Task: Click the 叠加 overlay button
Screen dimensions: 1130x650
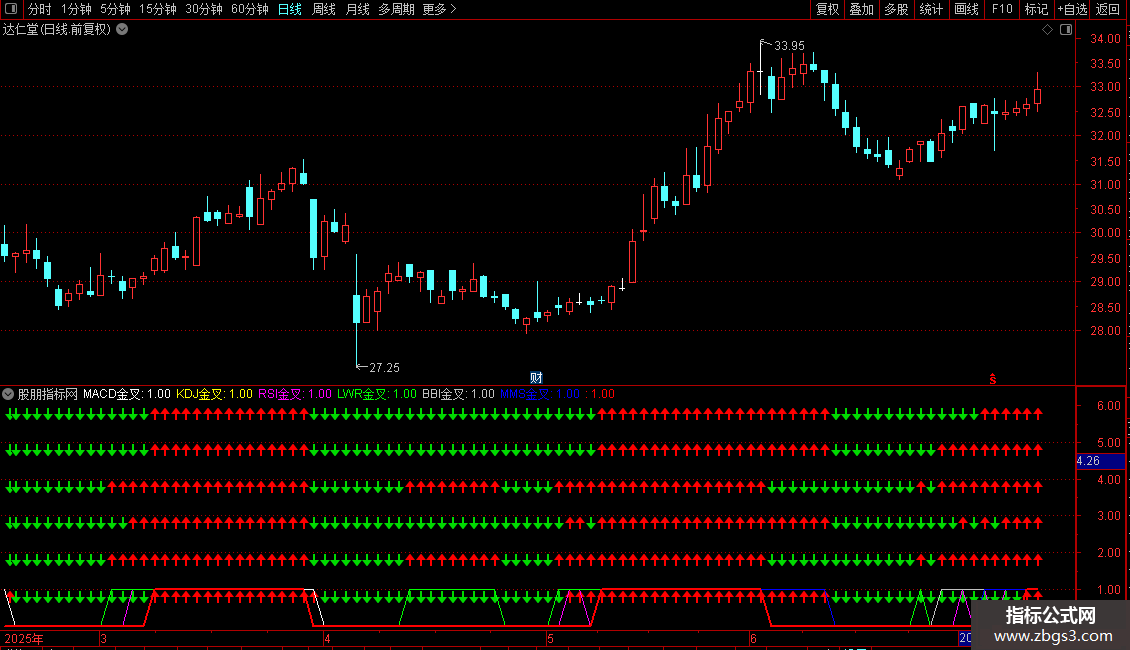Action: (861, 9)
